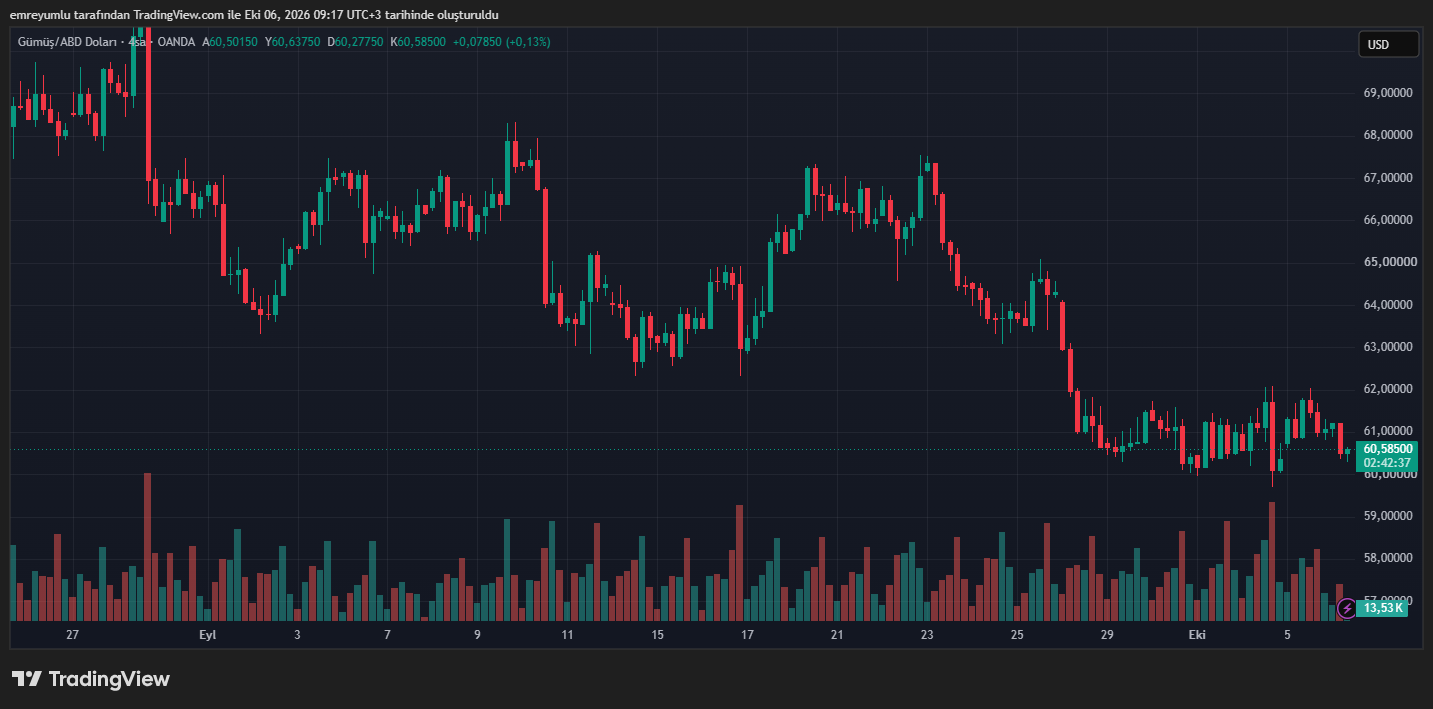
Task: Click the OANDA source label
Action: tap(177, 42)
